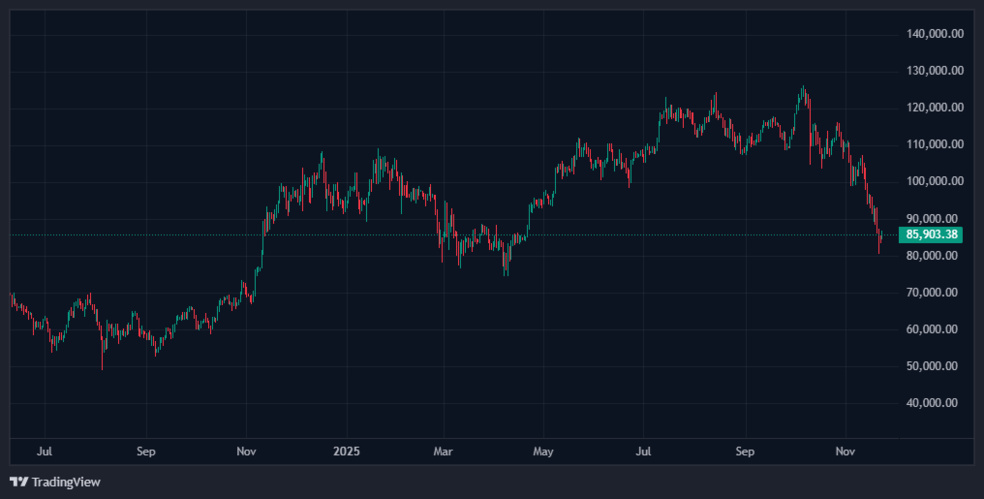Viewport: 984px width, 499px height.
Task: Click the Mar label on time axis
Action: 443,451
